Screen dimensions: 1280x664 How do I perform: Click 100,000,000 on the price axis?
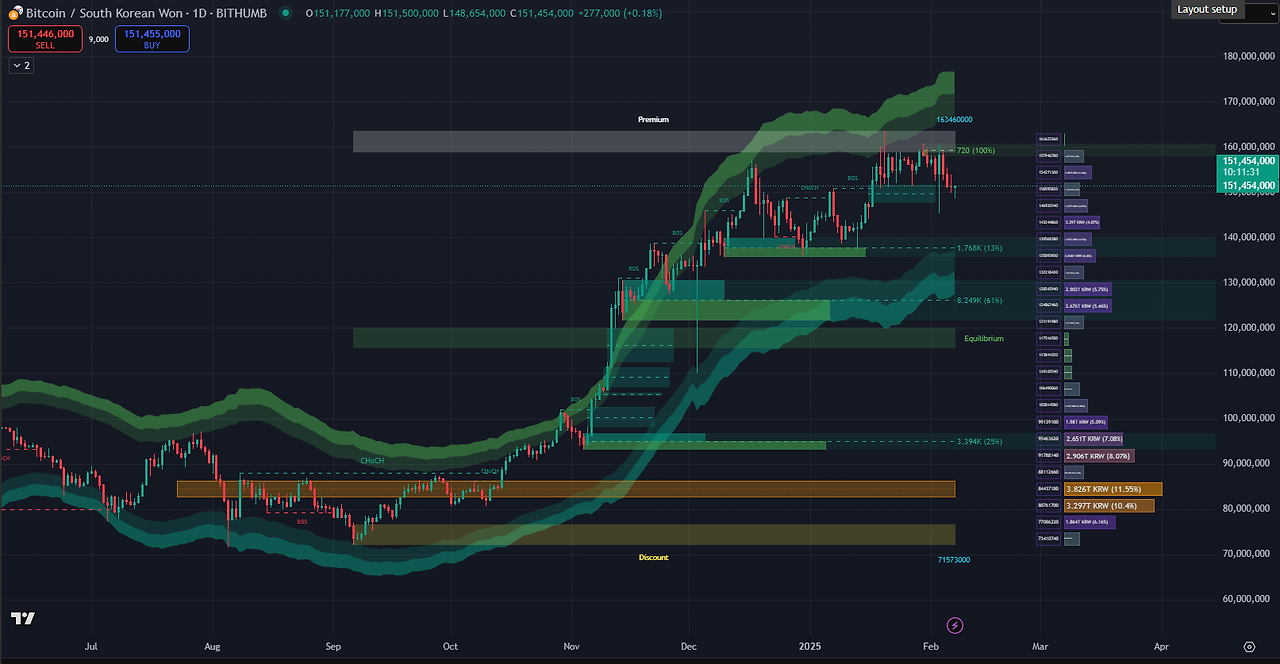[1248, 418]
